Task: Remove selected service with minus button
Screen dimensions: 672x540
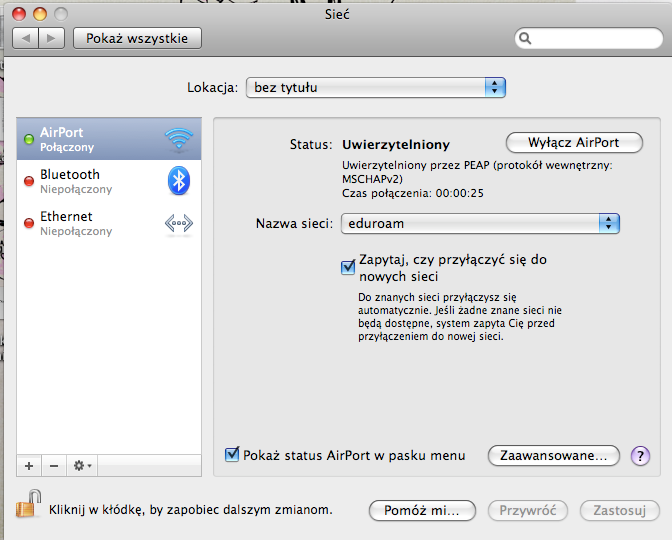Action: tap(54, 466)
